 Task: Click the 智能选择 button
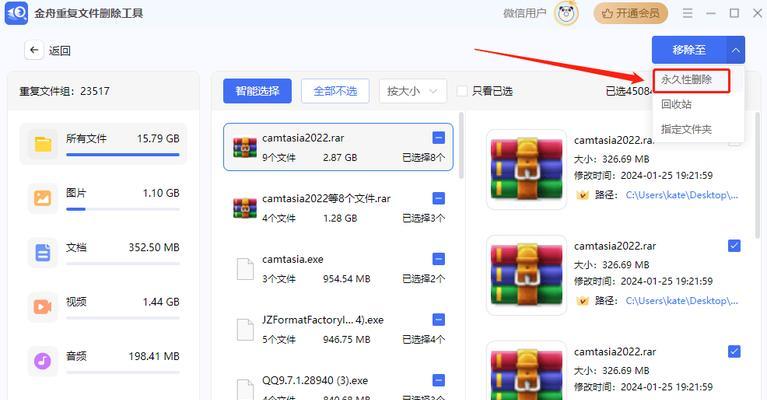(x=257, y=91)
